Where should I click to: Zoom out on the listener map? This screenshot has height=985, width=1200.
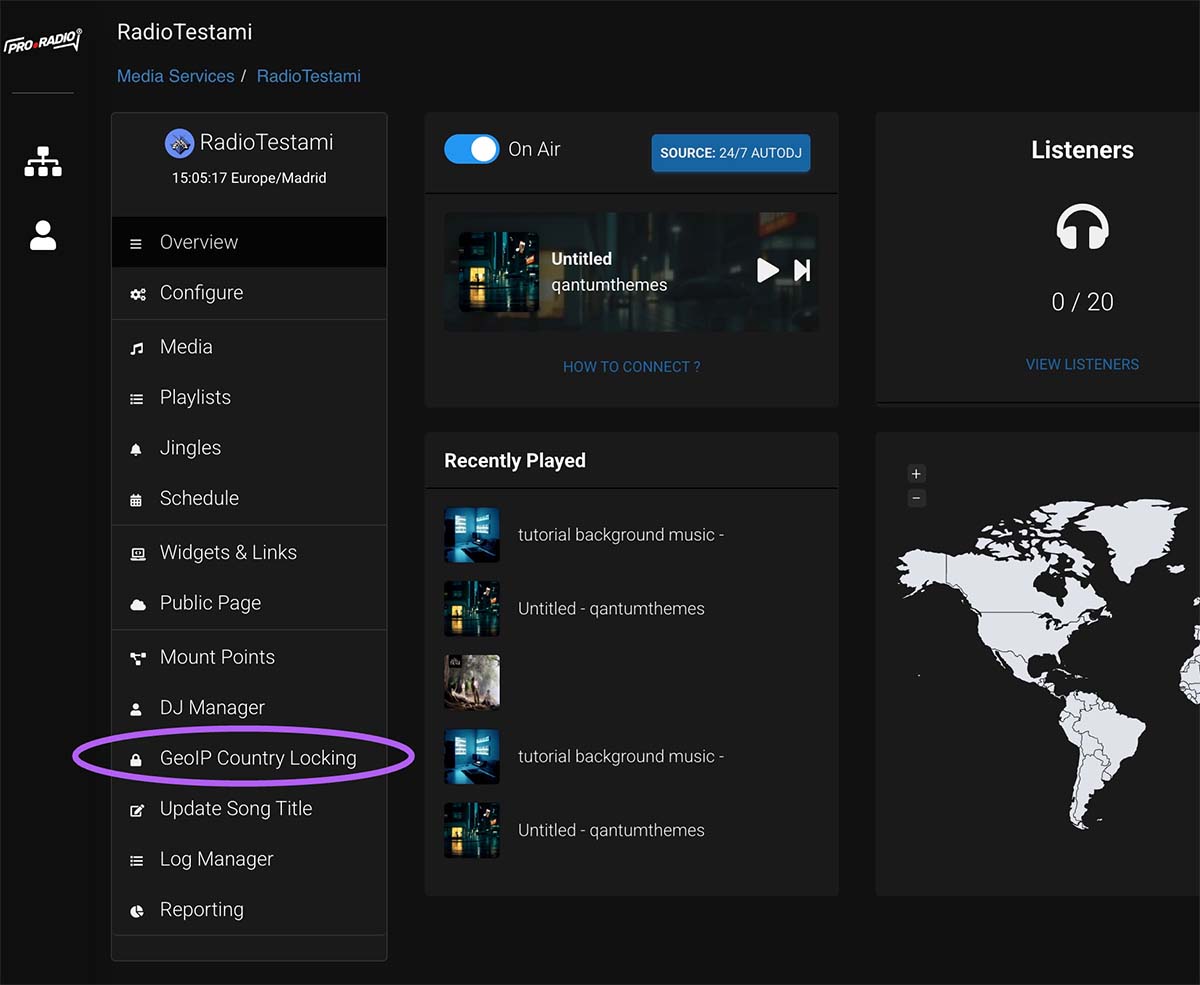pyautogui.click(x=916, y=498)
